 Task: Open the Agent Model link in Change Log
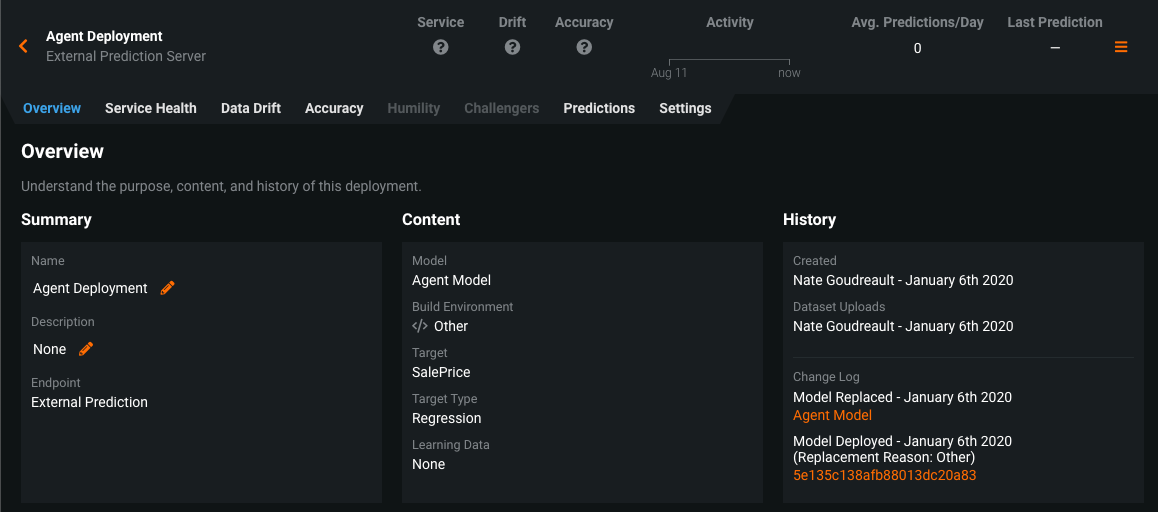point(832,415)
